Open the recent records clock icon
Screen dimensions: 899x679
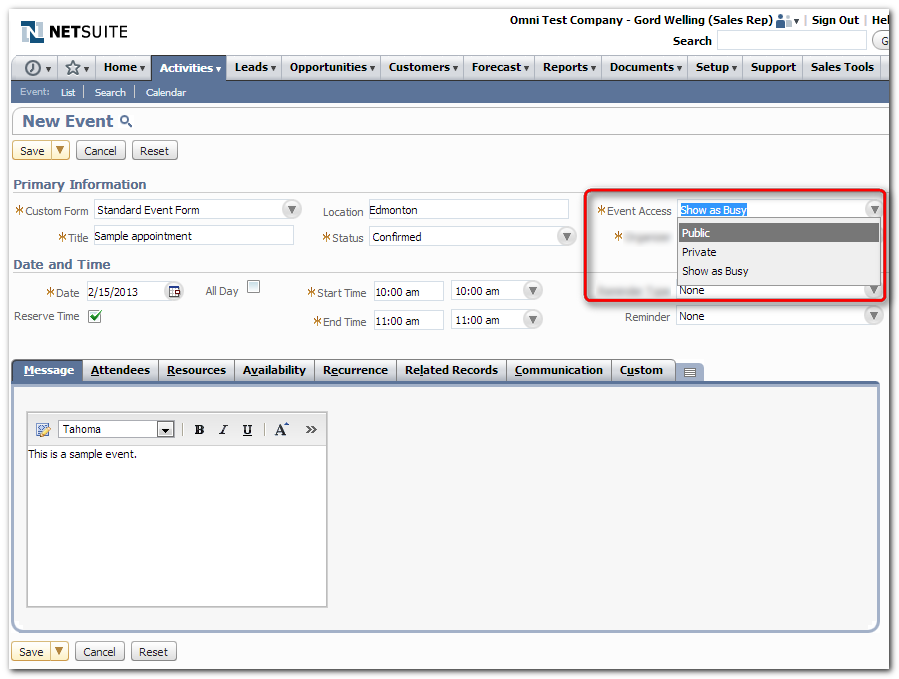point(37,68)
